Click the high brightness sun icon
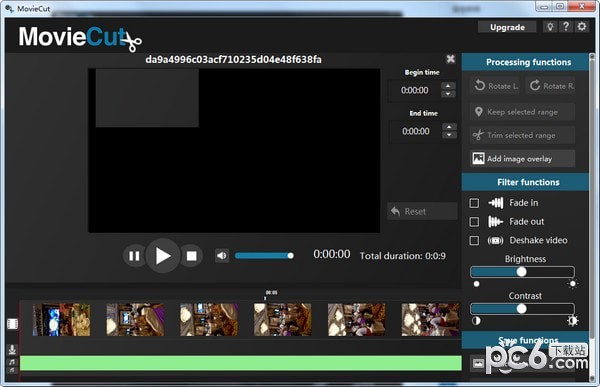Viewport: 600px width, 387px height. coord(572,284)
